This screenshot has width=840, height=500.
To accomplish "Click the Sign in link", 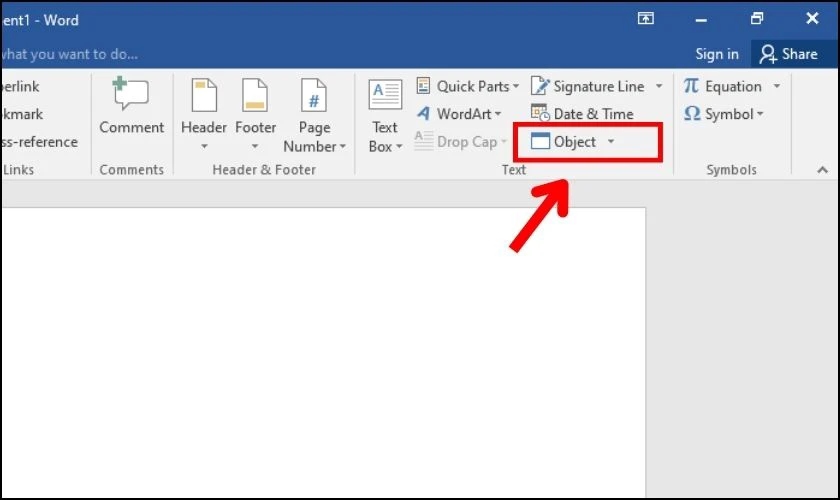I will (x=717, y=54).
